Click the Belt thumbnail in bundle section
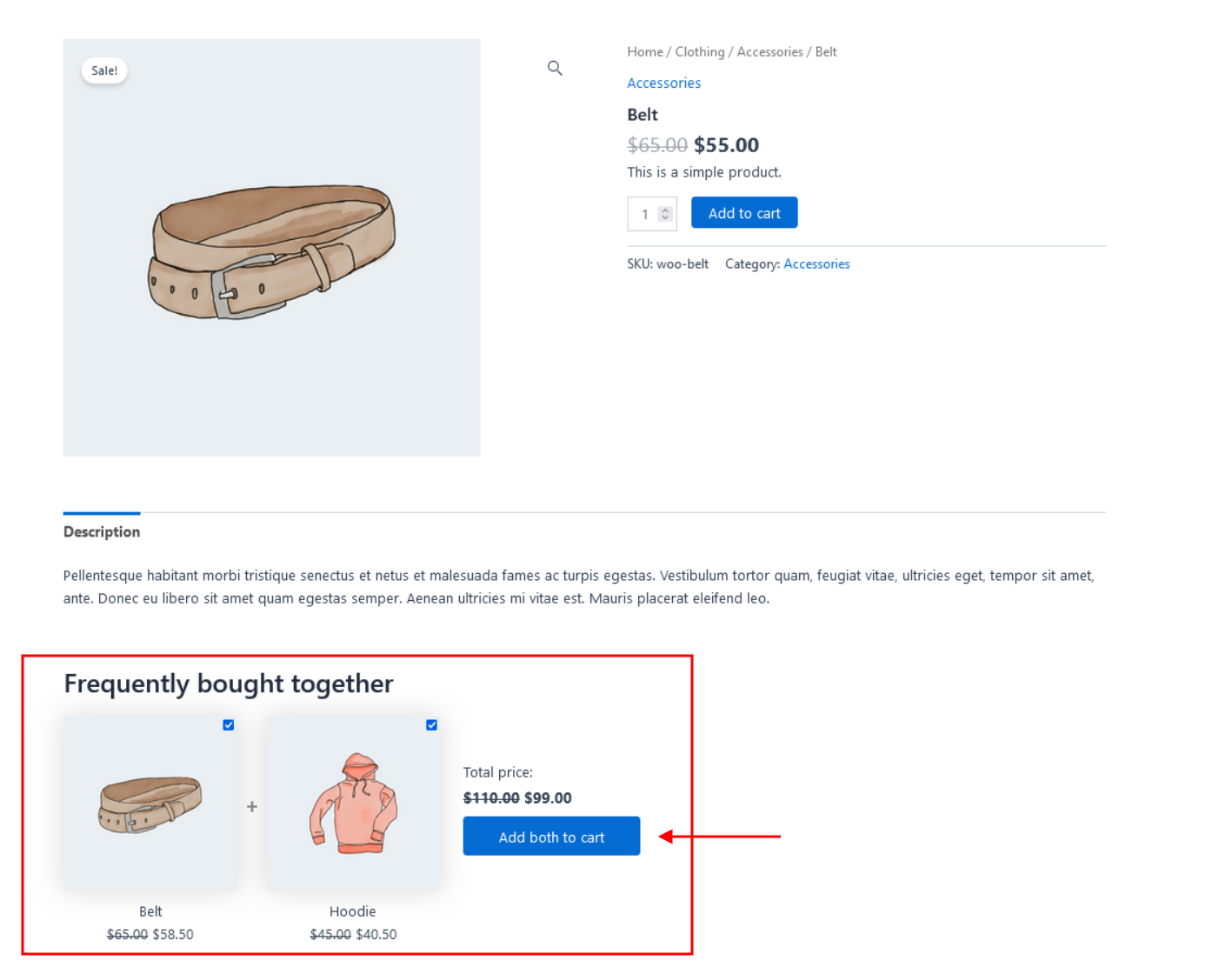The image size is (1232, 974). tap(150, 804)
